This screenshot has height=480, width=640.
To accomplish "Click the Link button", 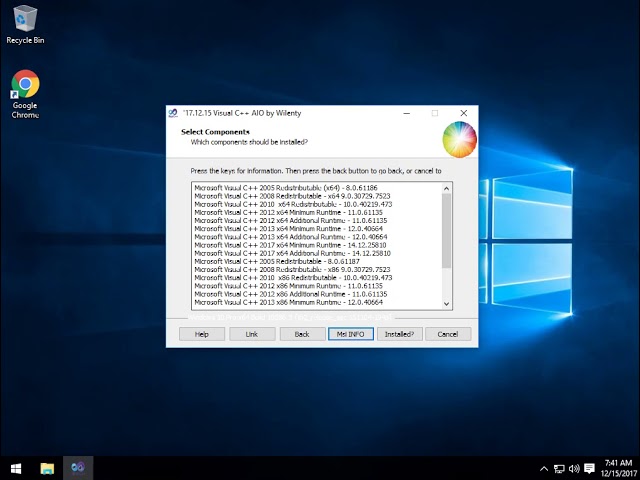I will point(252,334).
